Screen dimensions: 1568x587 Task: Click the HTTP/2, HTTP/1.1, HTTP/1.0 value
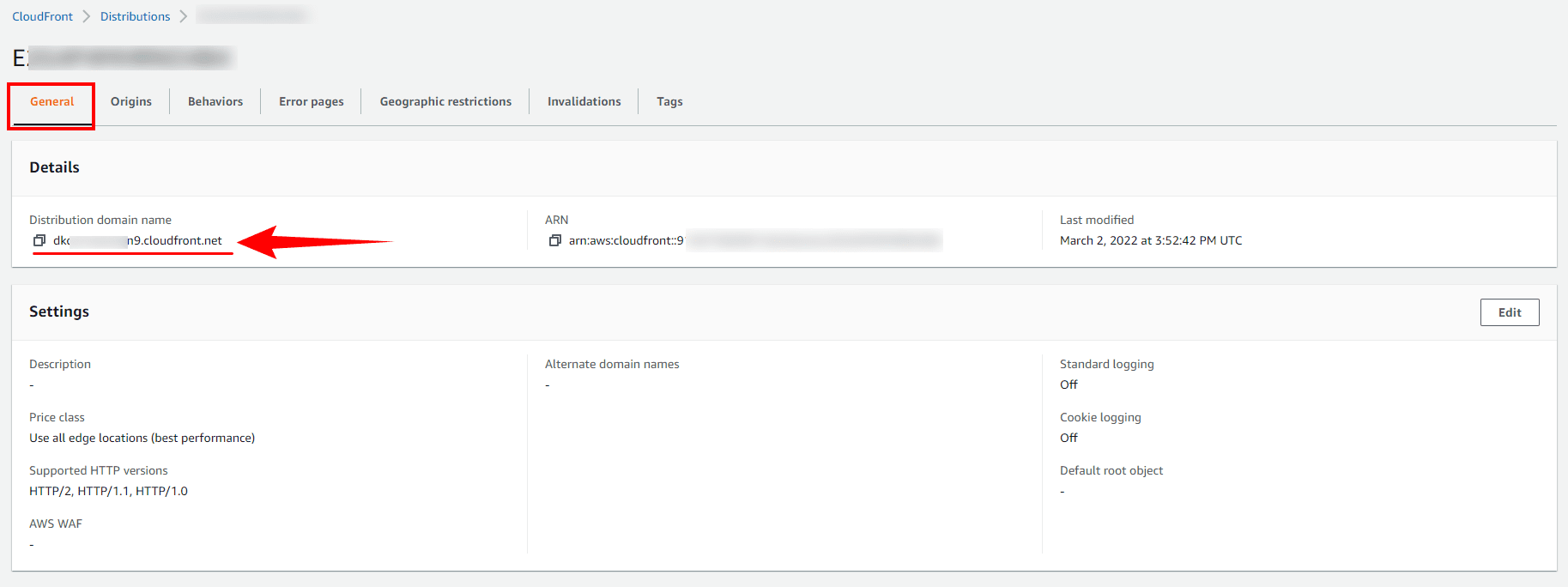[x=108, y=491]
